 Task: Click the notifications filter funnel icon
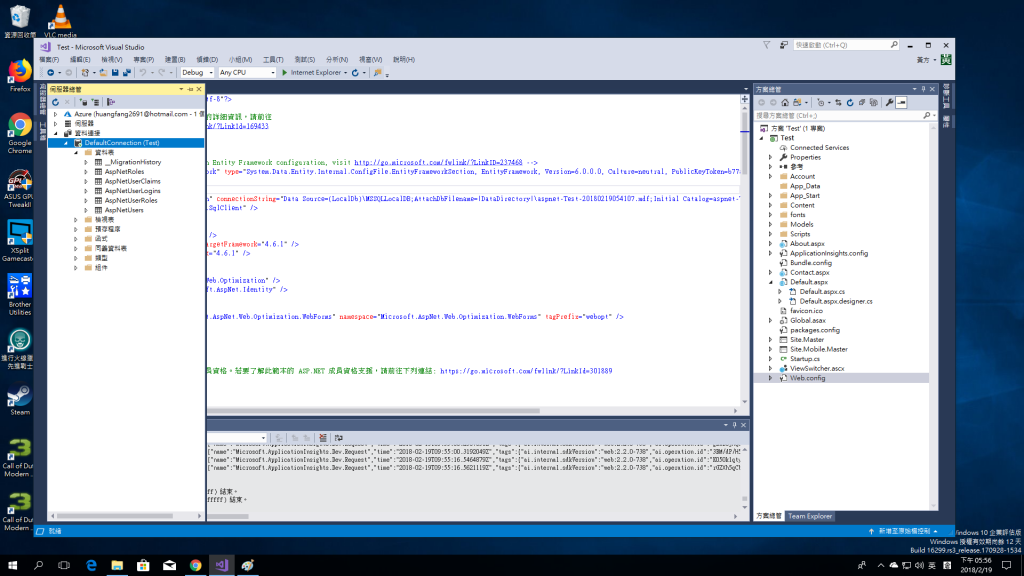coord(767,45)
